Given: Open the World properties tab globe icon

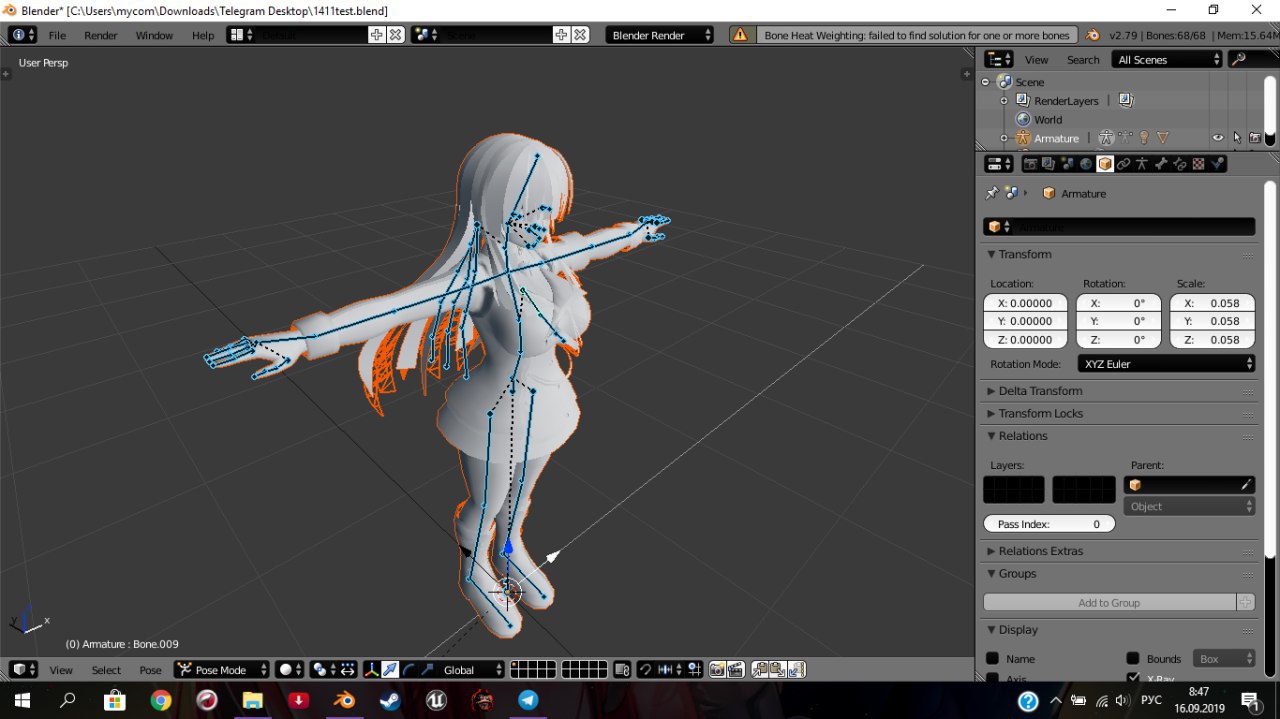Looking at the screenshot, I should [1086, 164].
